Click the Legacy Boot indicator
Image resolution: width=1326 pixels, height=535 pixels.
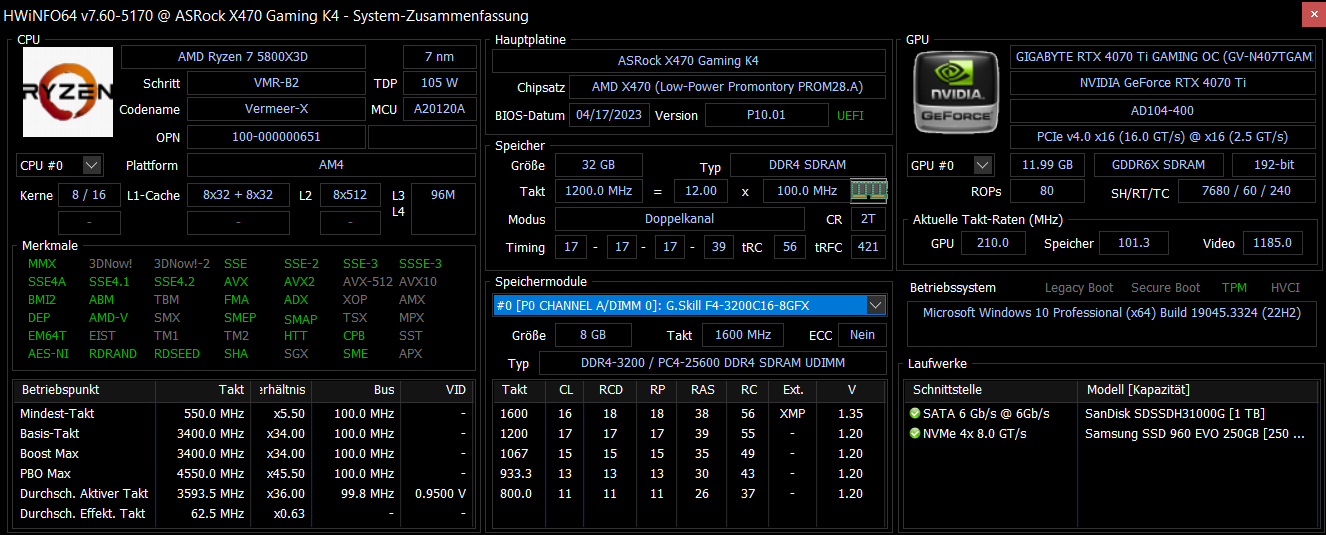1079,288
